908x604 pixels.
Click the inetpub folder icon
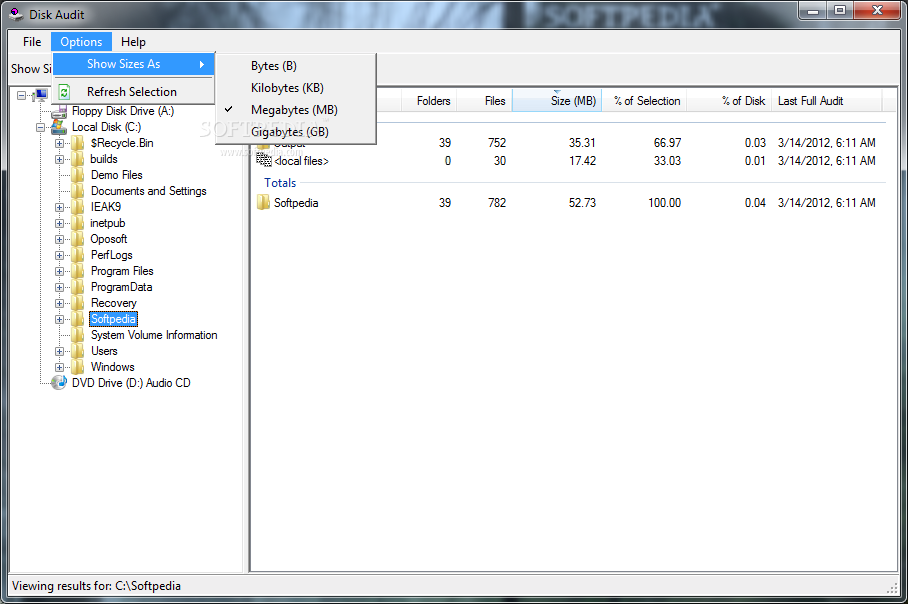coord(78,223)
